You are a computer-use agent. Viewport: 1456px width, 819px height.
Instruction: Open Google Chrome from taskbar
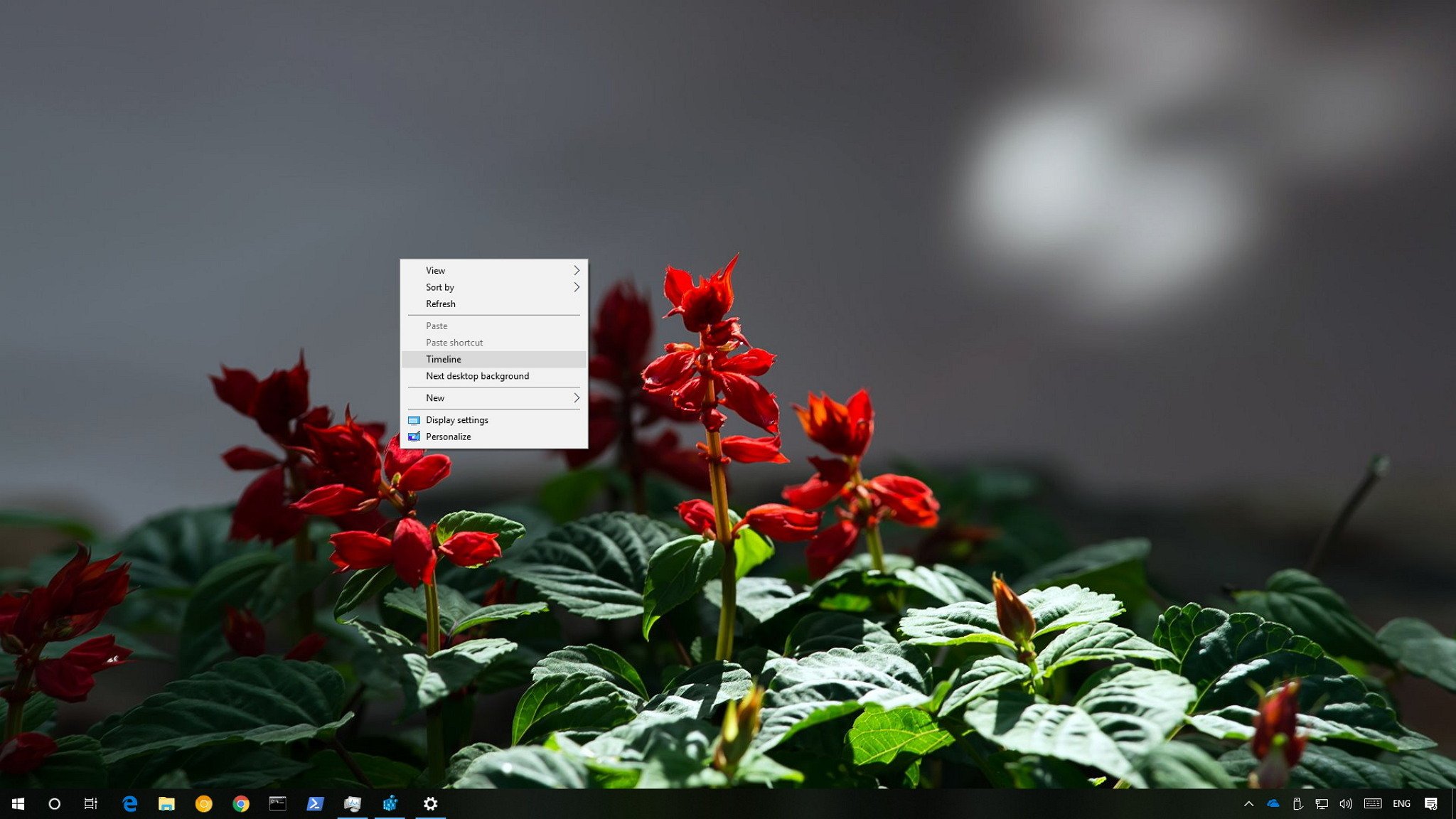click(x=240, y=803)
